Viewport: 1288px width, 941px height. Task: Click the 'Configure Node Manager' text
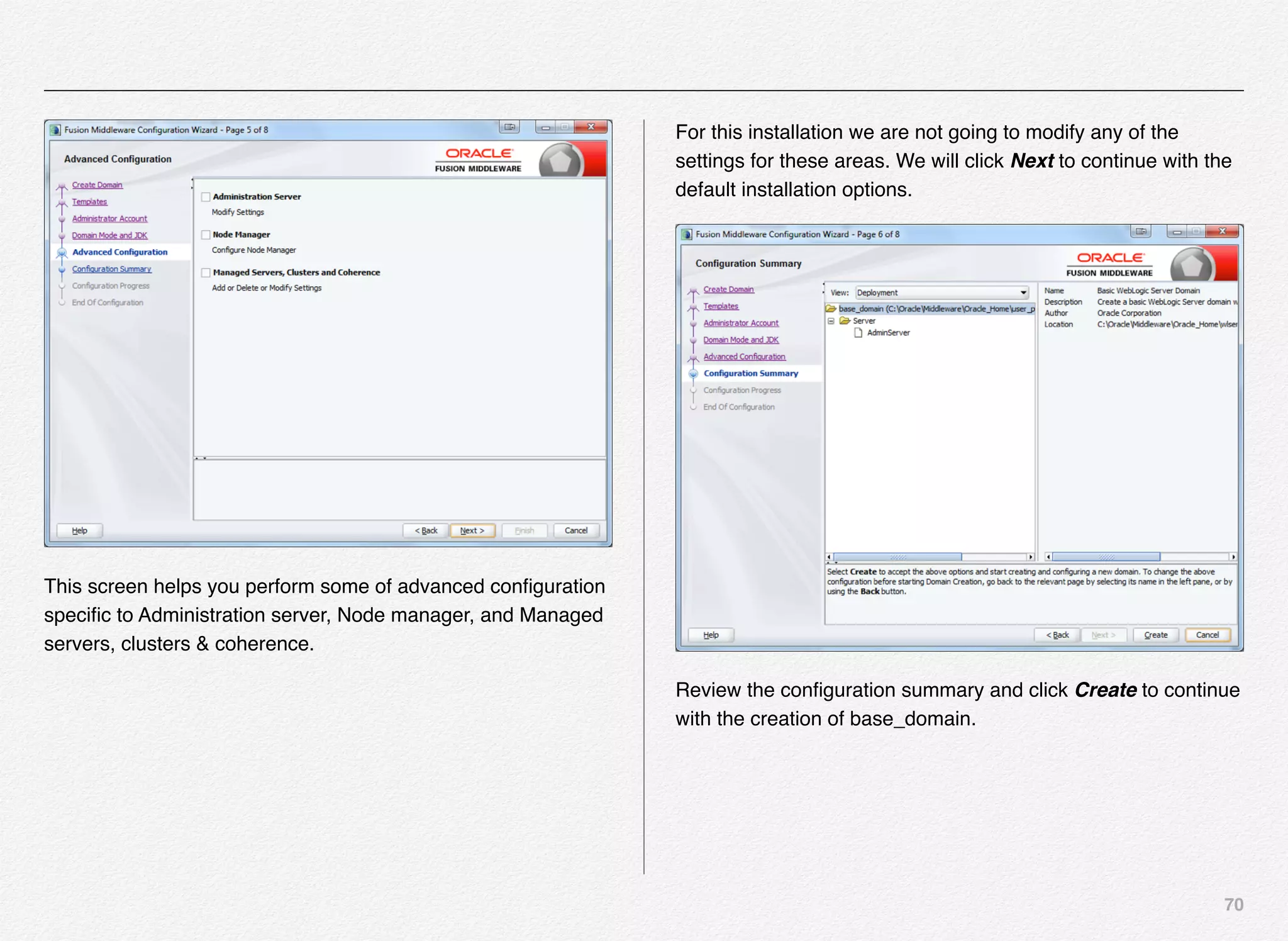point(253,250)
